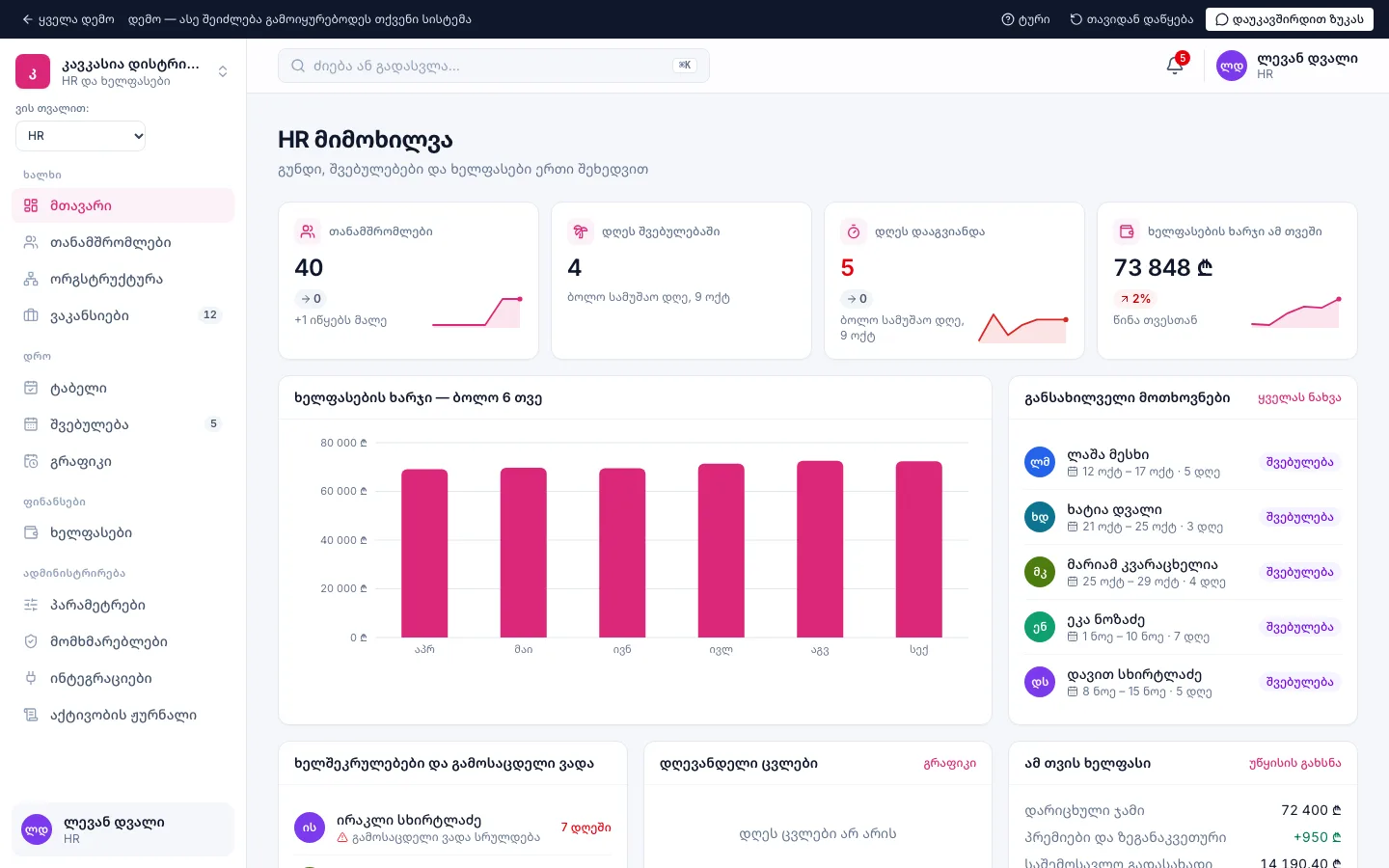Open პარამეტრები in the sidebar
The height and width of the screenshot is (868, 1389).
coord(123,605)
